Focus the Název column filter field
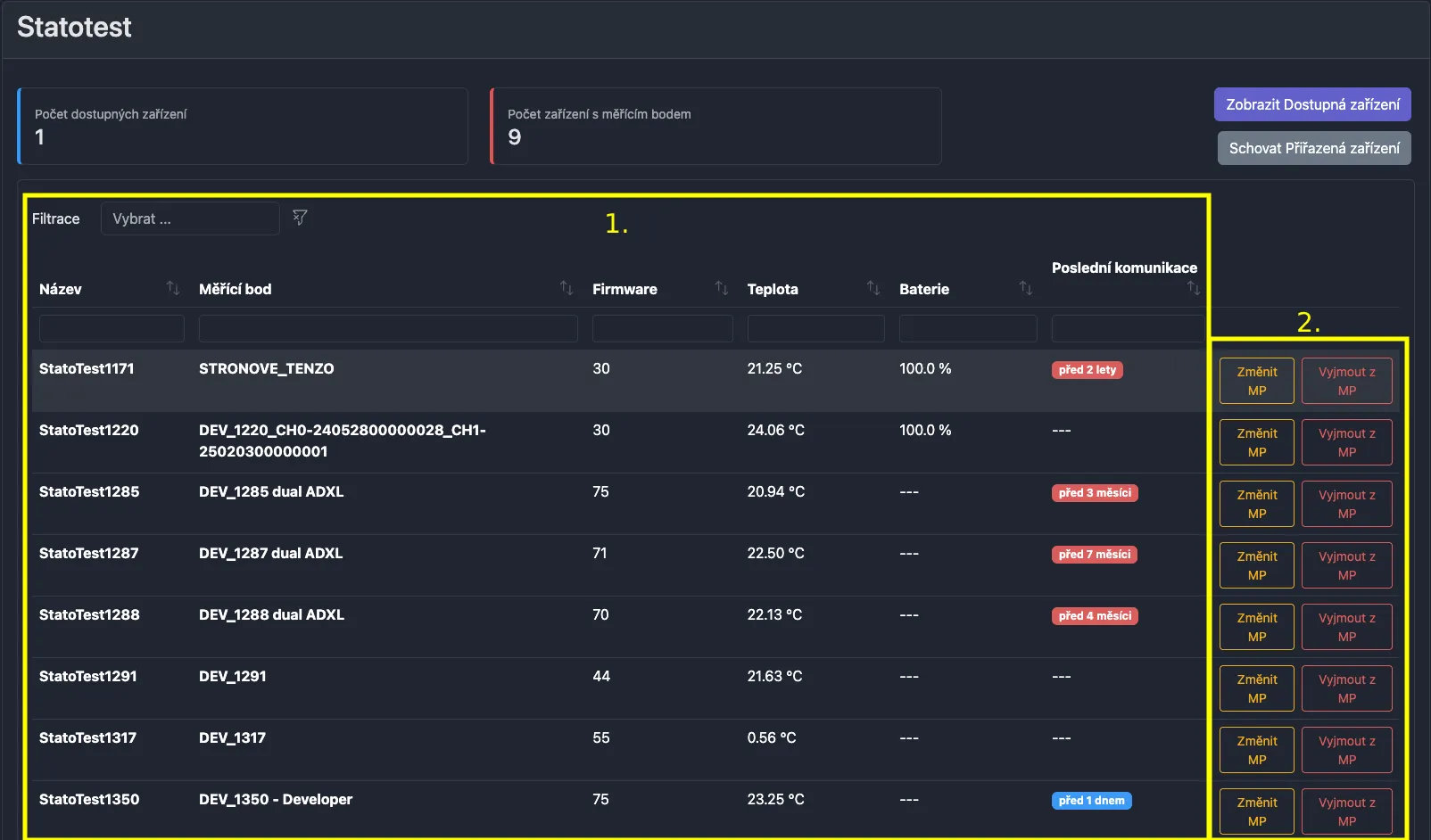The height and width of the screenshot is (840, 1431). (x=112, y=328)
